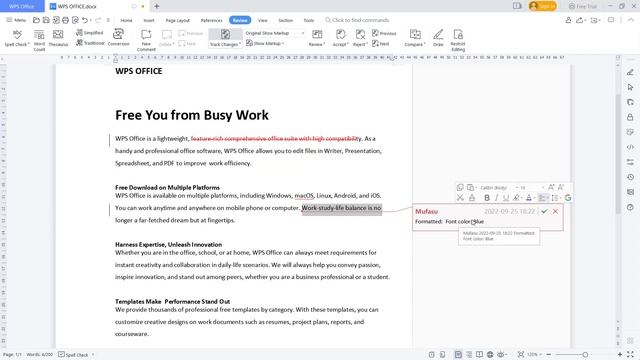Apply highlight color from mini toolbar
This screenshot has width=640, height=360.
tap(516, 198)
